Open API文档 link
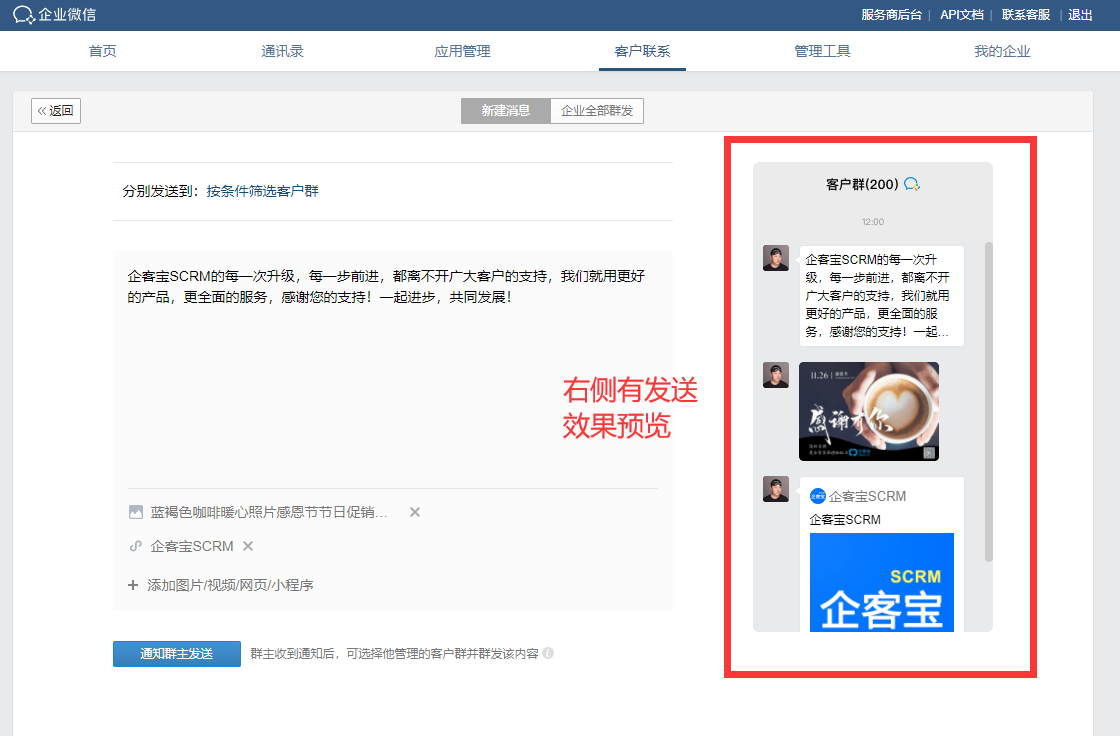Image resolution: width=1120 pixels, height=736 pixels. coord(961,15)
